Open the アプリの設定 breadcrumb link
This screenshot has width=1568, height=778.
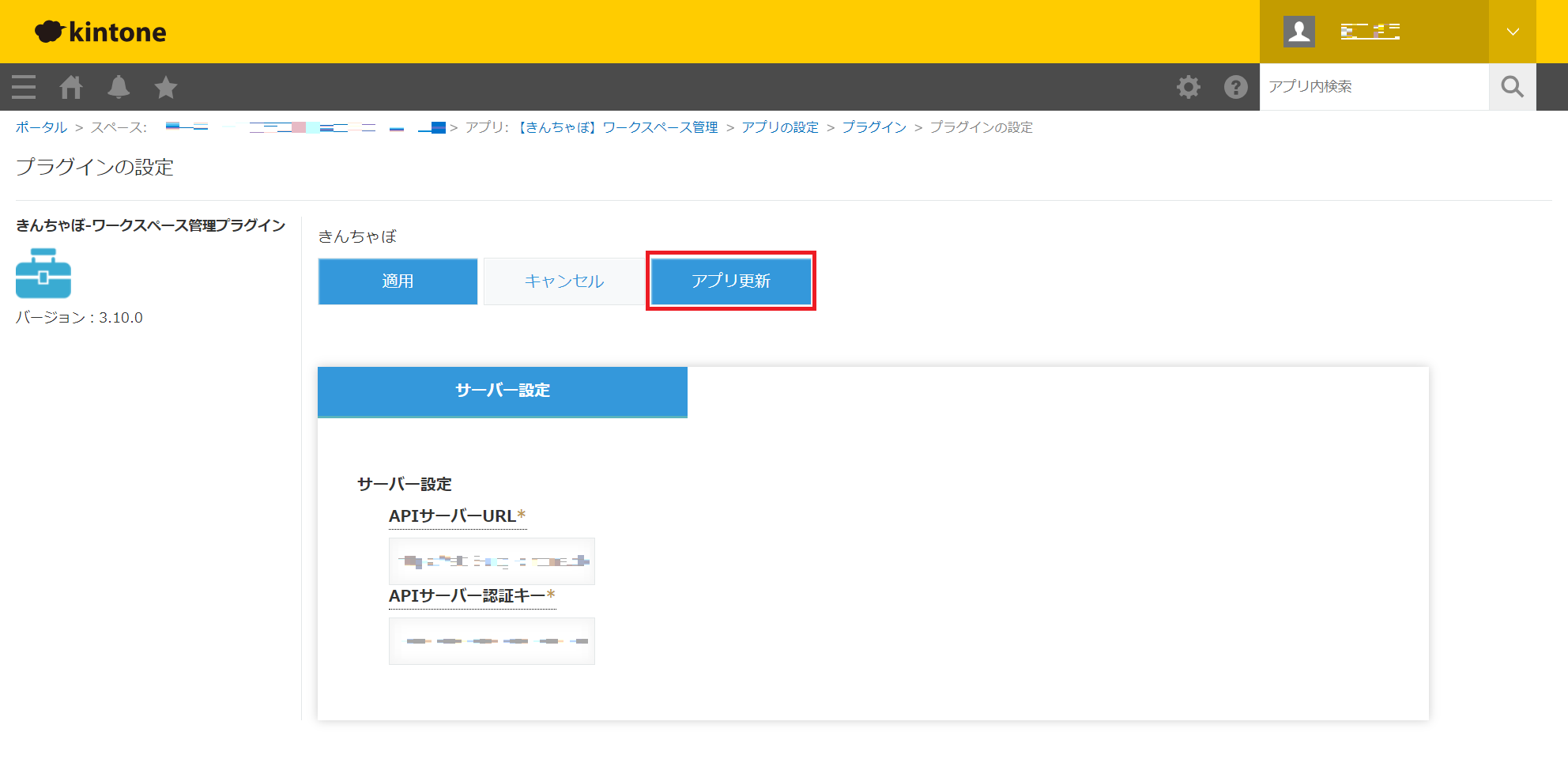(x=779, y=127)
